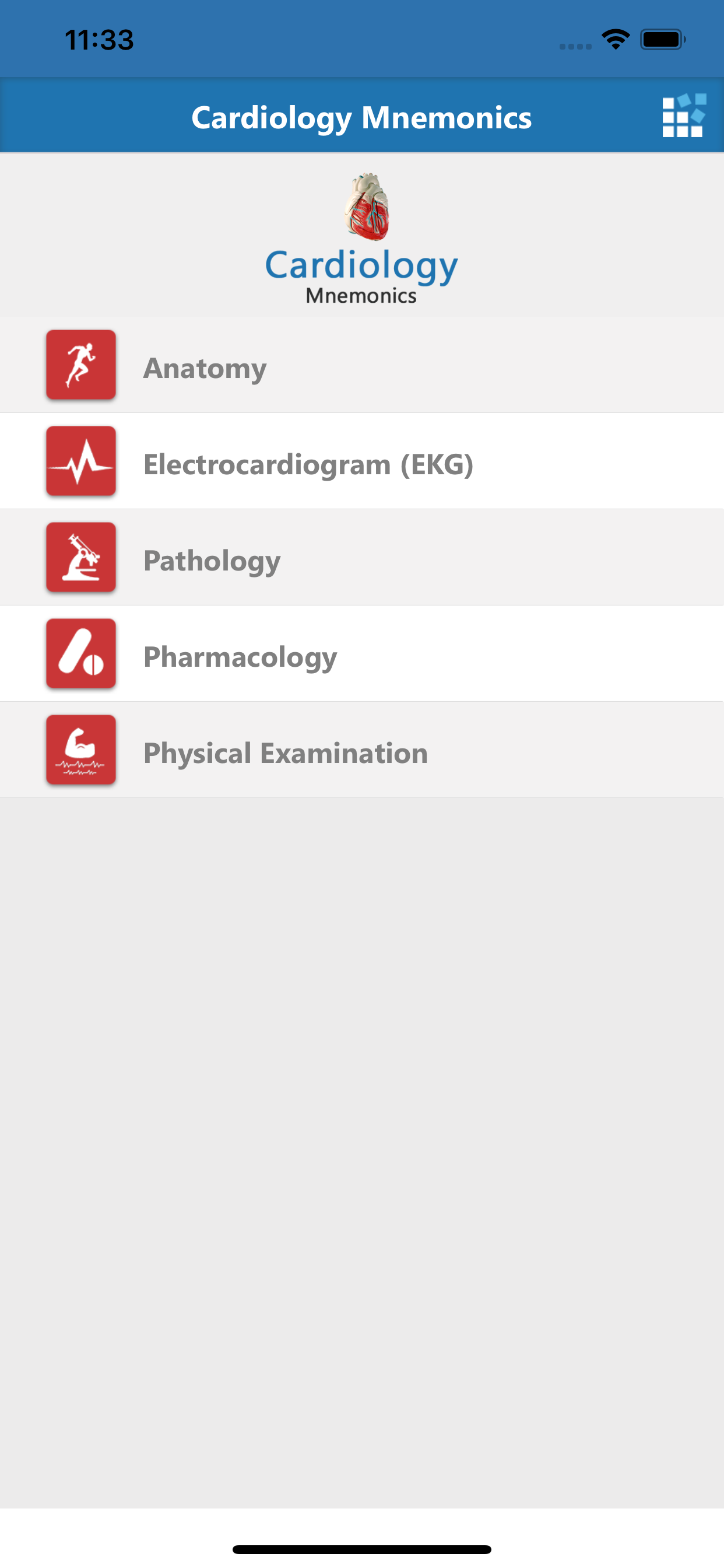
Task: Tap the pill and tablet Pharmacology icon
Action: pos(81,653)
